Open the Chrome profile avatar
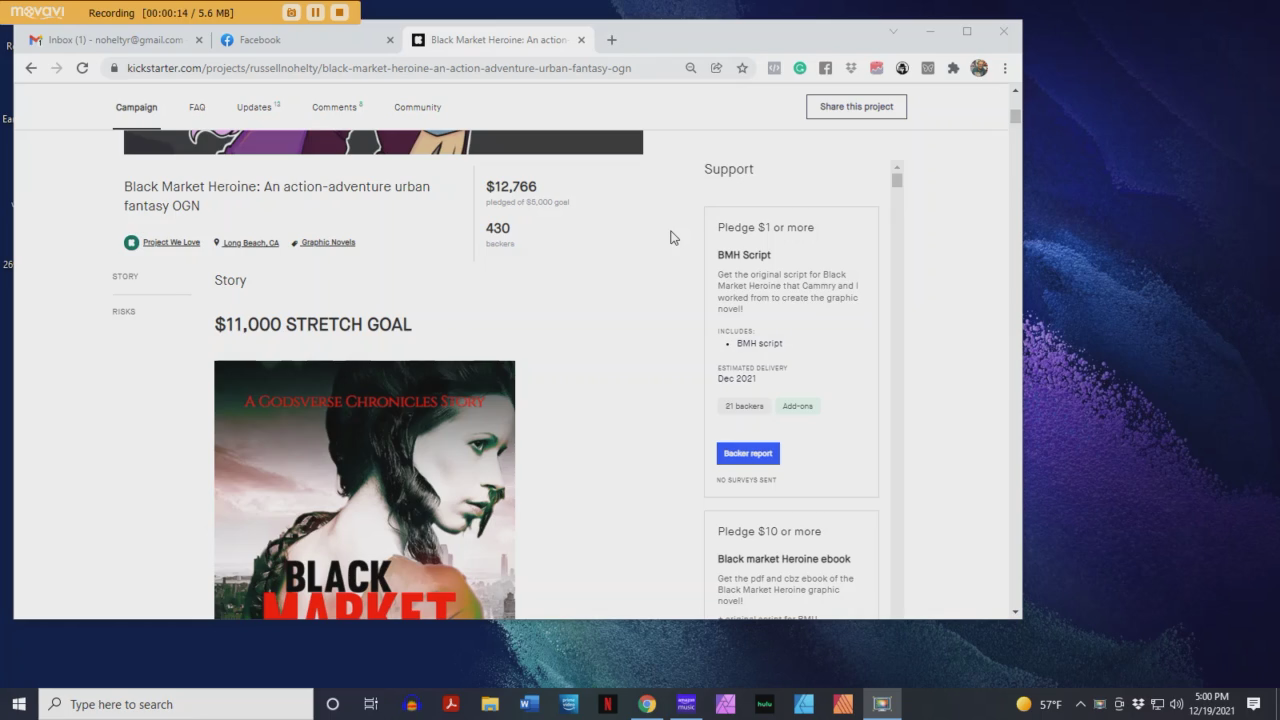The image size is (1280, 720). pos(979,68)
